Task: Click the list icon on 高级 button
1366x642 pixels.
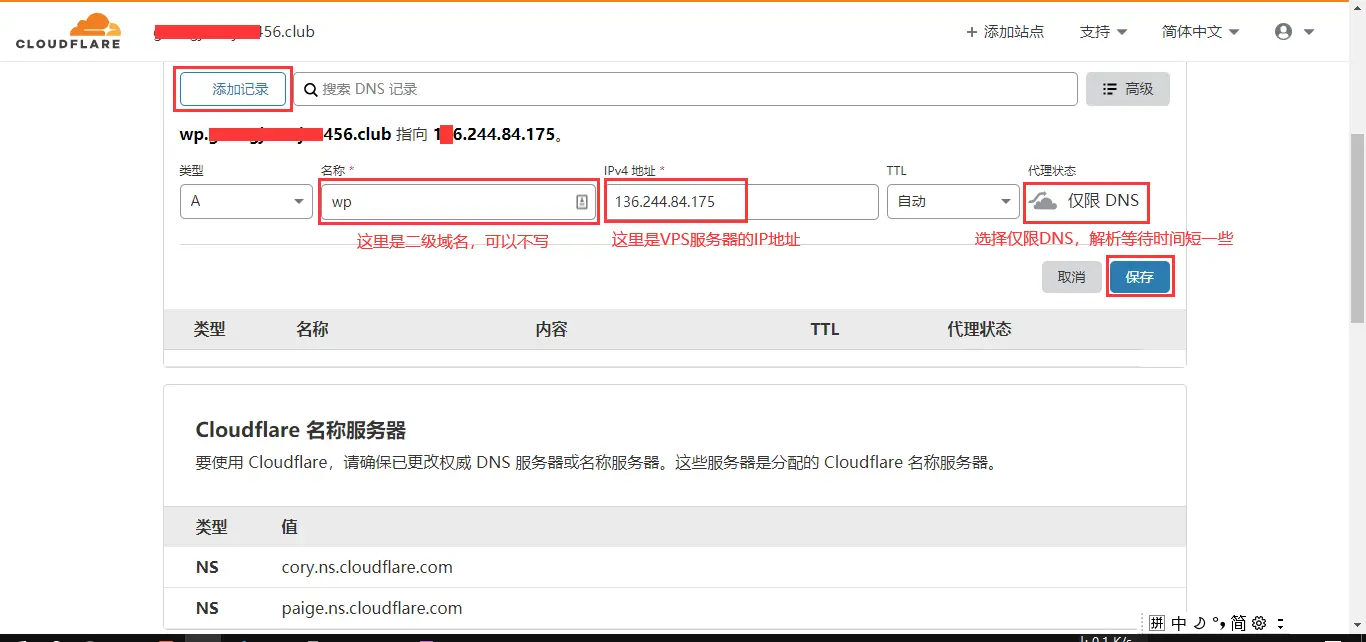Action: point(1109,89)
